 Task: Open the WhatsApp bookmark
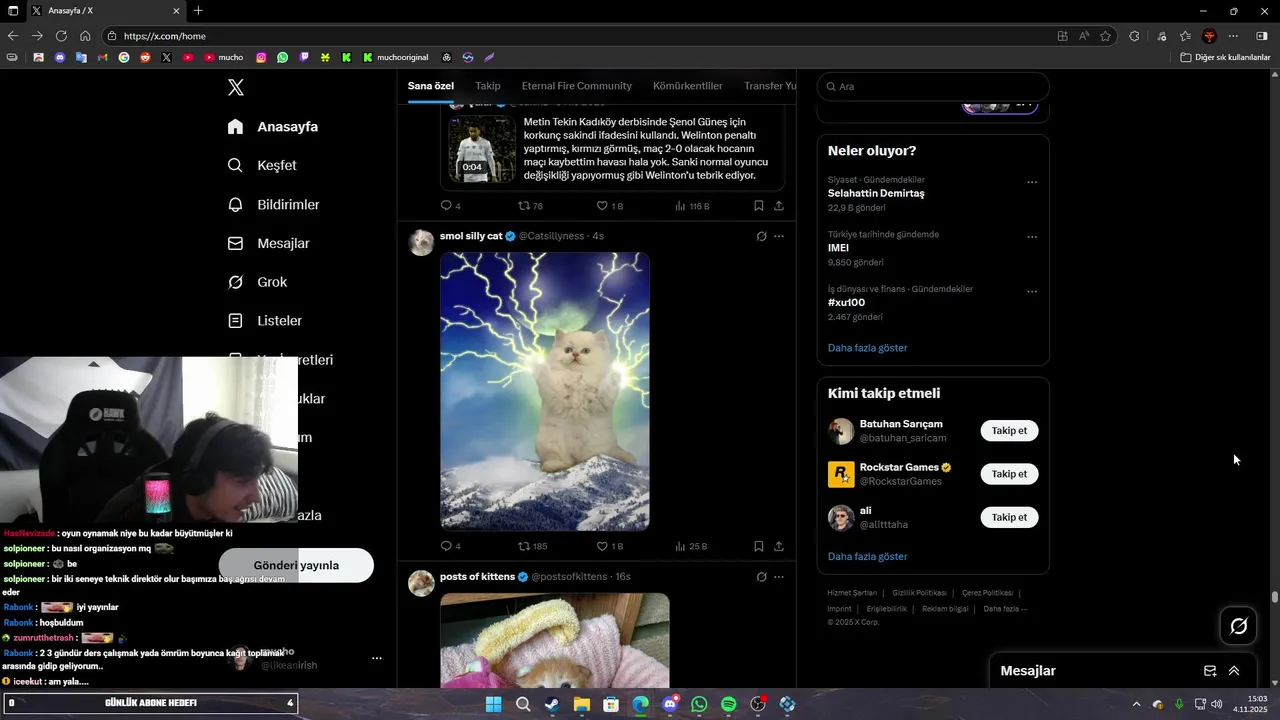tap(282, 57)
